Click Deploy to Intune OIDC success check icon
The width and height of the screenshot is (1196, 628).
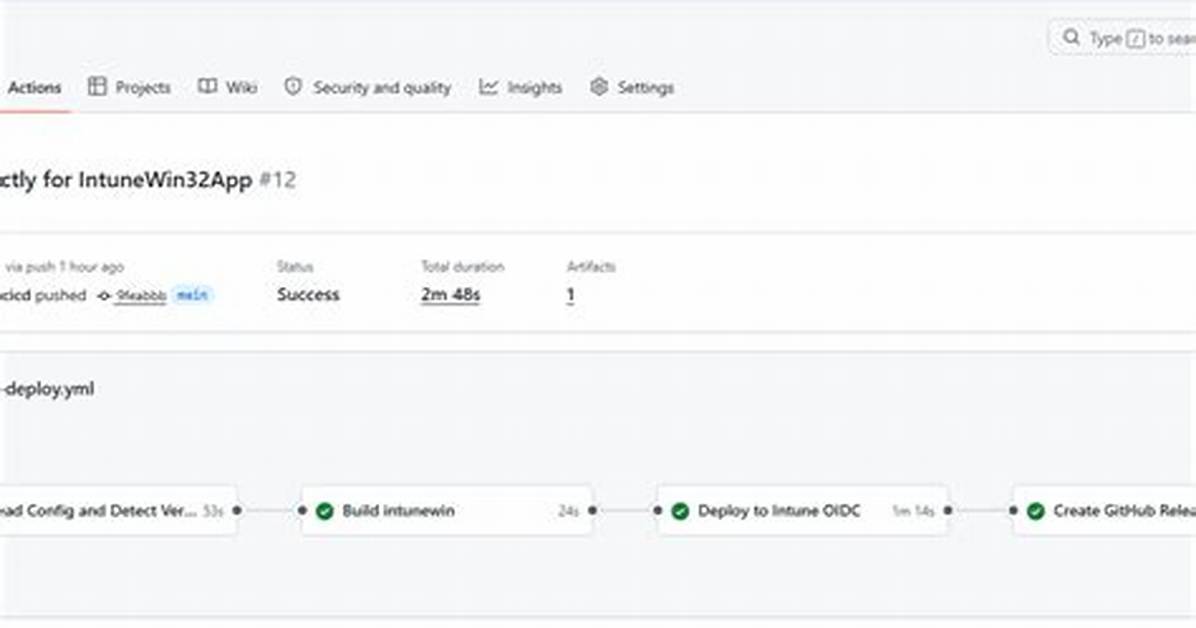tap(680, 511)
